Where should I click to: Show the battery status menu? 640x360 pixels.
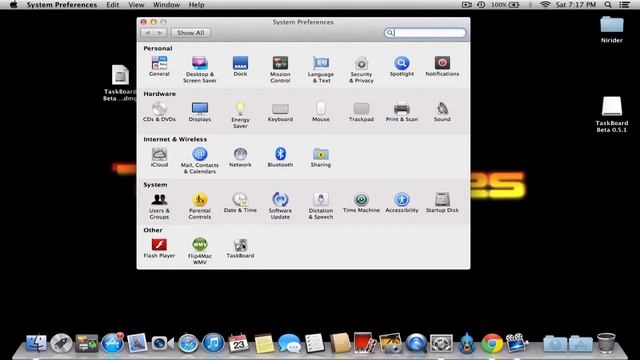point(505,5)
